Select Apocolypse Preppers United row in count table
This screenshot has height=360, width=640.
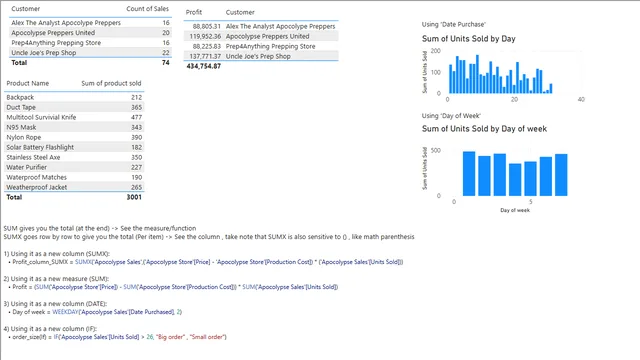click(x=90, y=33)
